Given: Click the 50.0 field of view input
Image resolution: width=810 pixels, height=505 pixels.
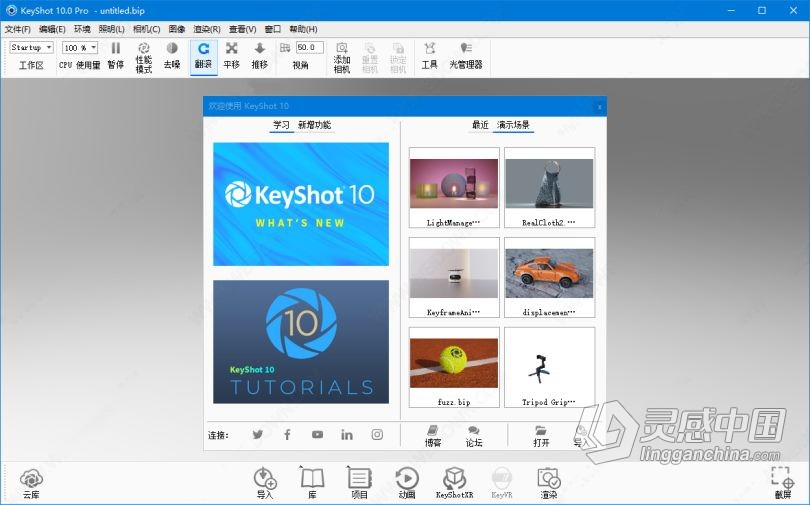Looking at the screenshot, I should pos(309,48).
